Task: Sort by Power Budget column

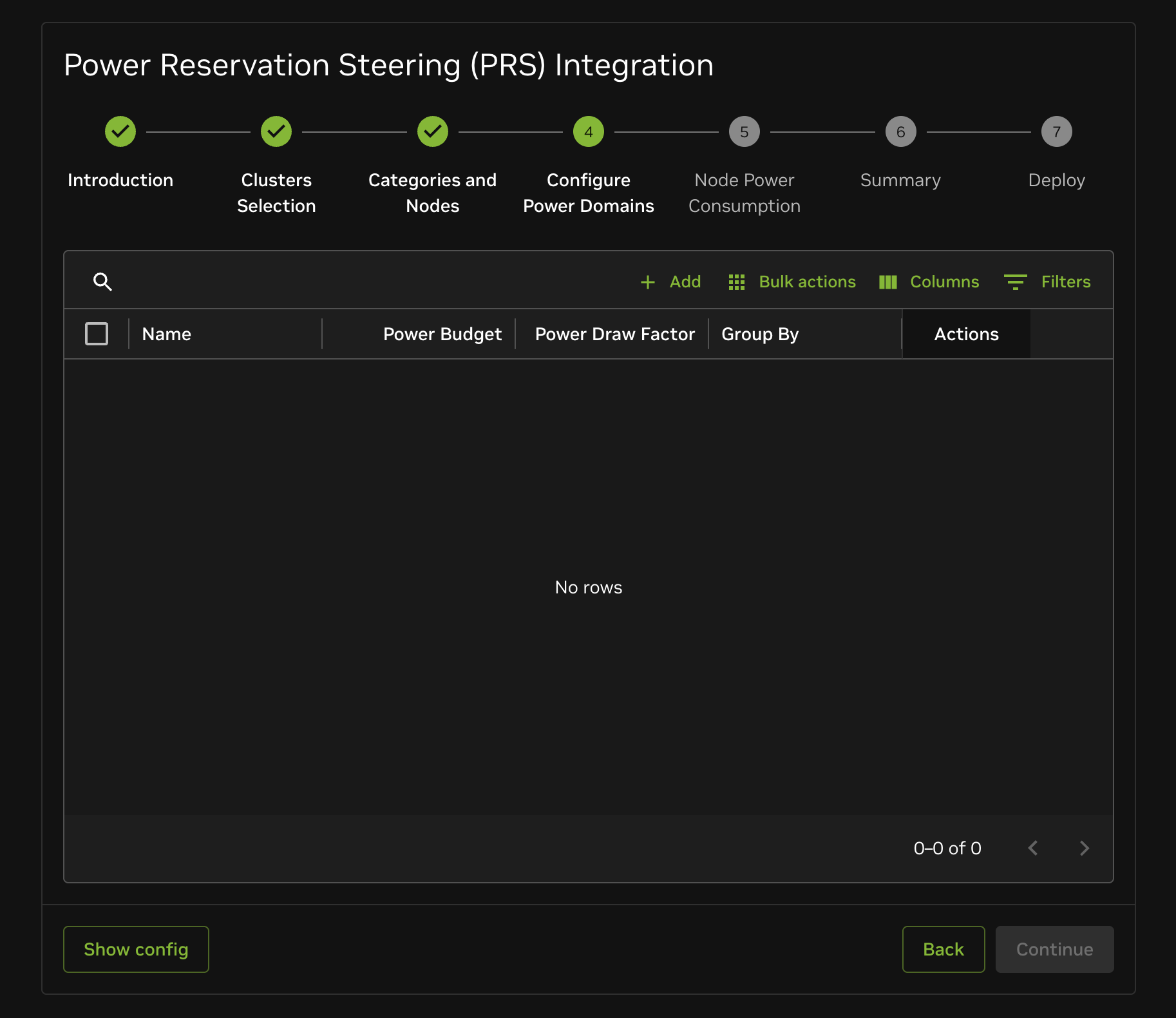Action: coord(442,334)
